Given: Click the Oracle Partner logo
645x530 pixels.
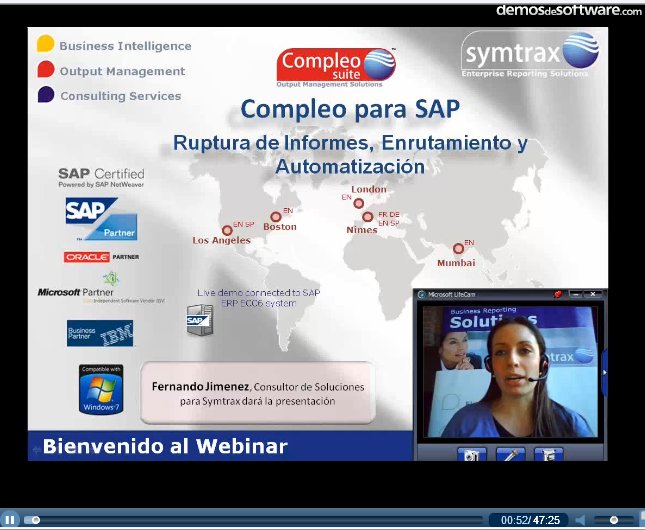Looking at the screenshot, I should (102, 257).
